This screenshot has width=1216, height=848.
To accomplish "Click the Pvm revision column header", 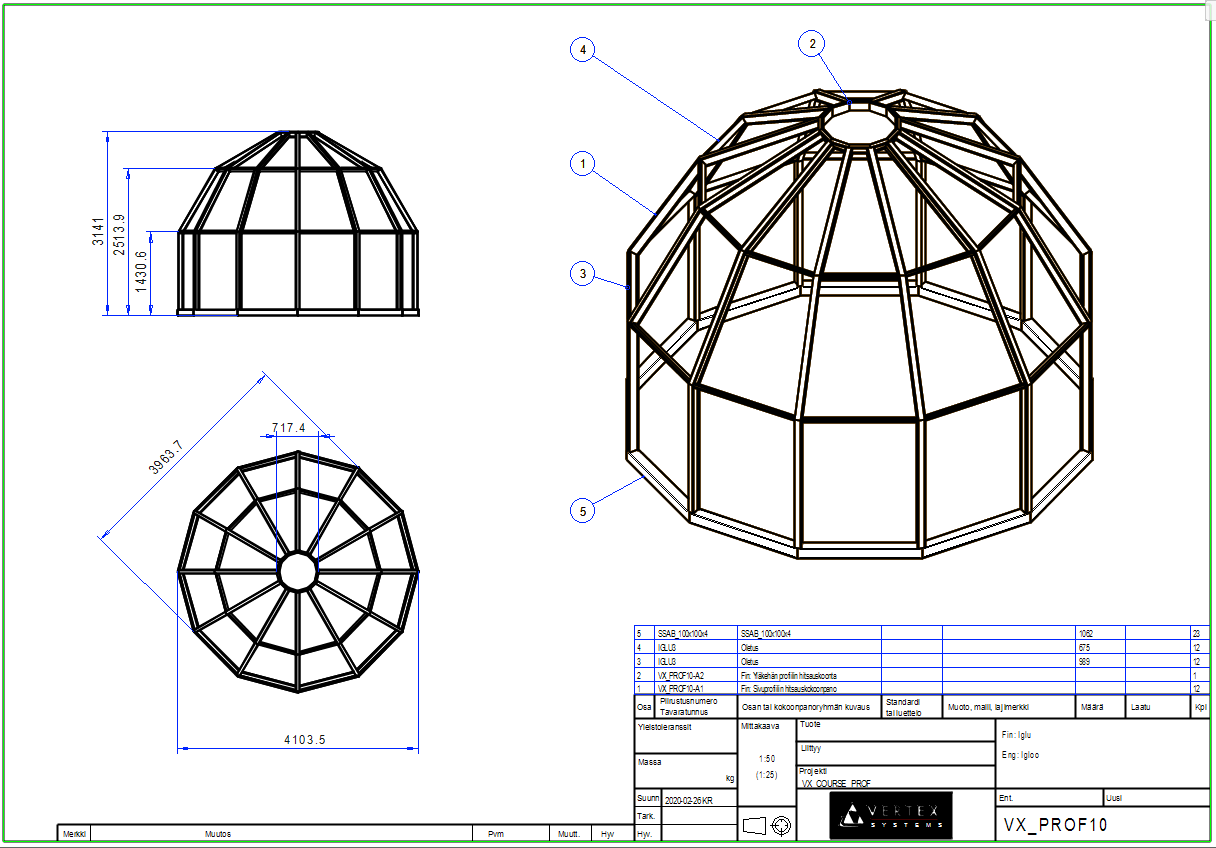I will tap(495, 833).
